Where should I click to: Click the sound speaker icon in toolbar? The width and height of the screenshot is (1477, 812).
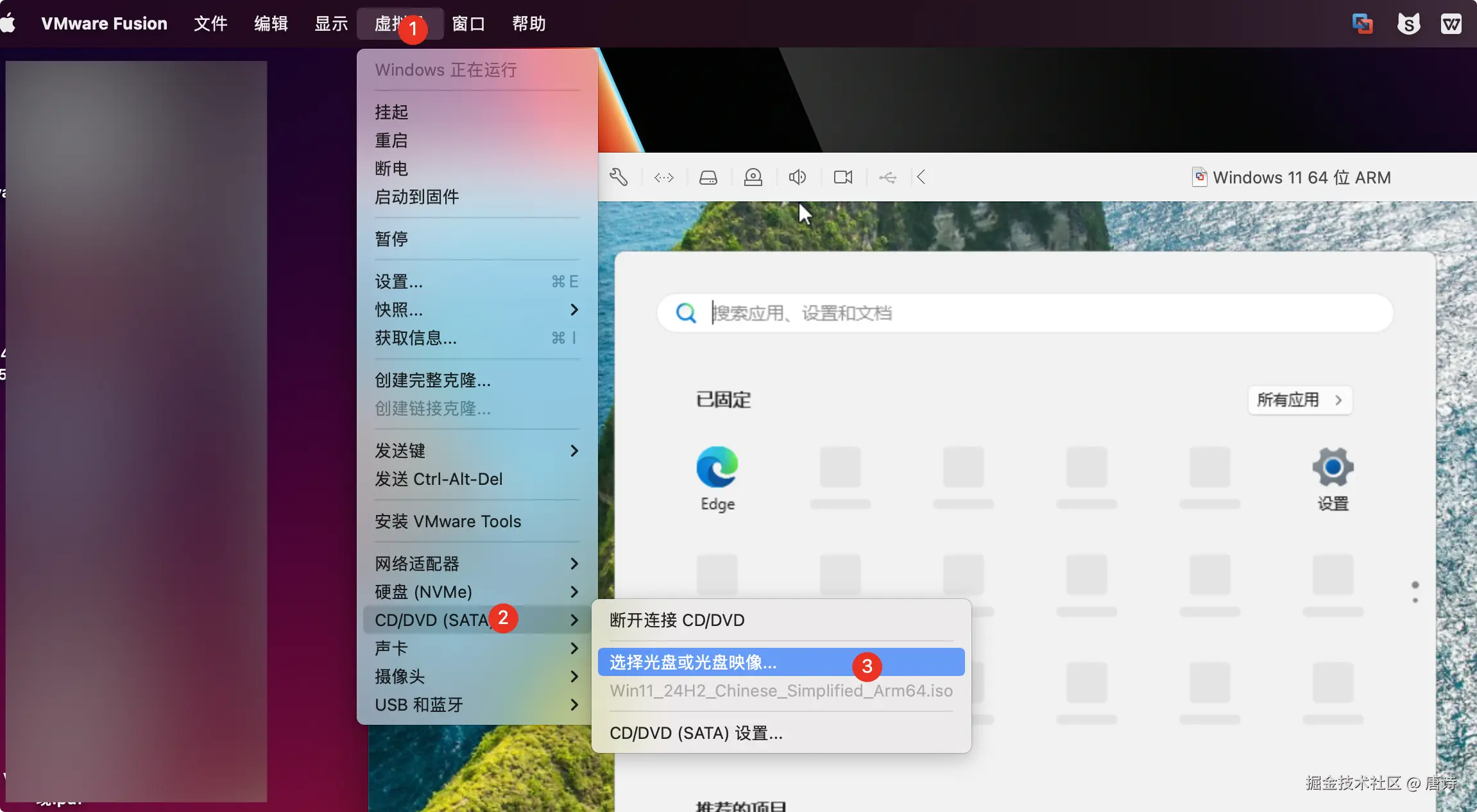coord(798,177)
